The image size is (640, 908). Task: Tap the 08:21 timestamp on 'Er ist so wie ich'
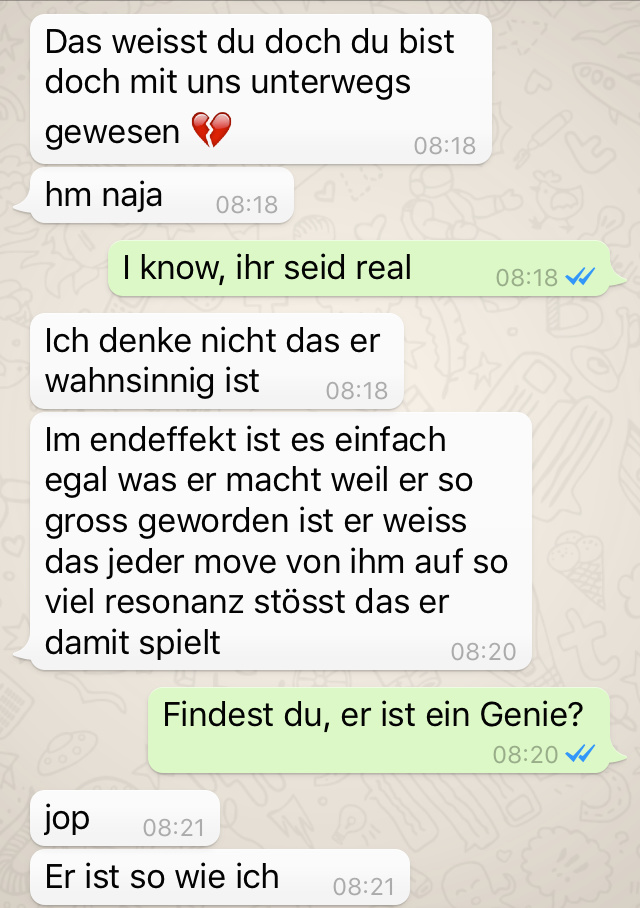point(364,887)
